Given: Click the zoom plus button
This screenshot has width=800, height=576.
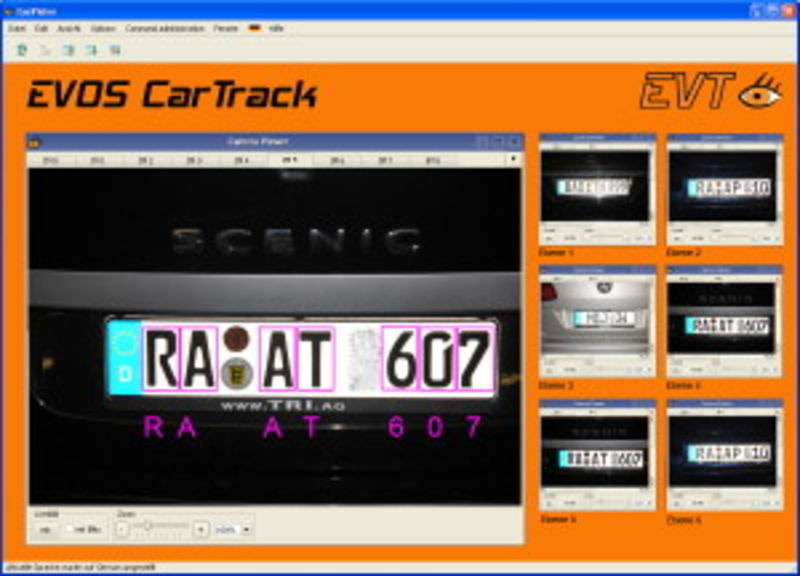Looking at the screenshot, I should point(201,530).
